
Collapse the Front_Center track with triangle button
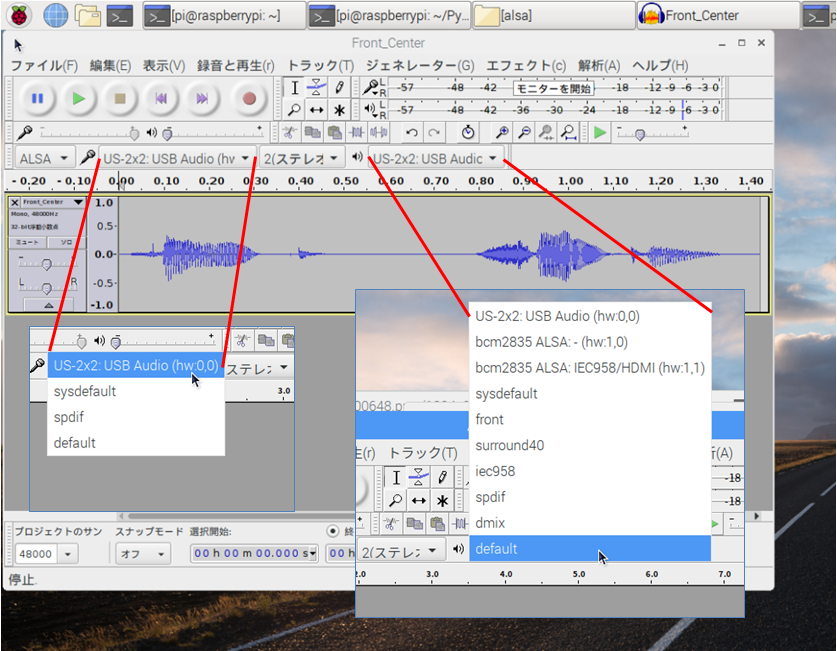[49, 305]
